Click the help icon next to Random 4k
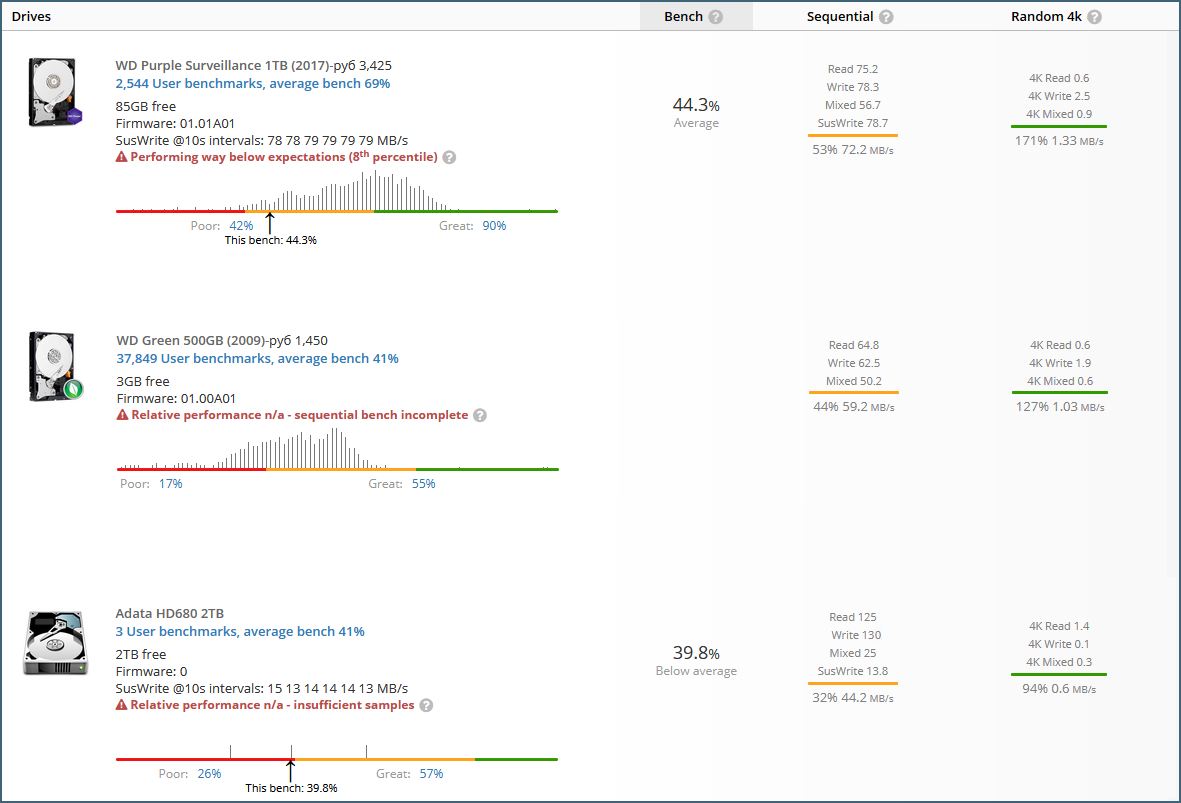The width and height of the screenshot is (1181, 803). pos(1095,17)
